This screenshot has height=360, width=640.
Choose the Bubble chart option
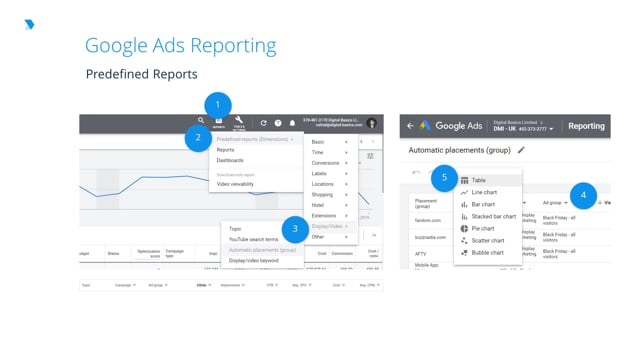[x=488, y=253]
